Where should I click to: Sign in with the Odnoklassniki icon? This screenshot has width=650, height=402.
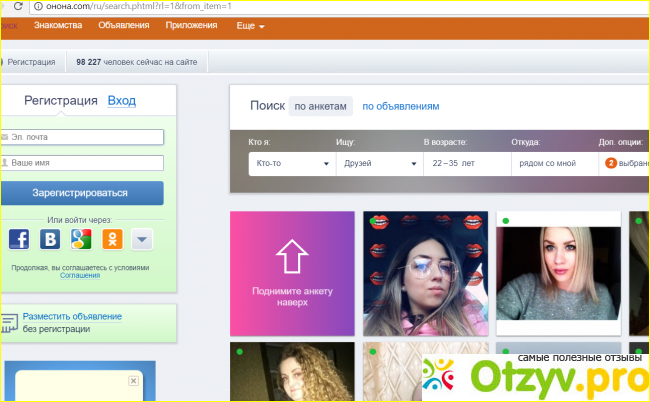click(112, 239)
